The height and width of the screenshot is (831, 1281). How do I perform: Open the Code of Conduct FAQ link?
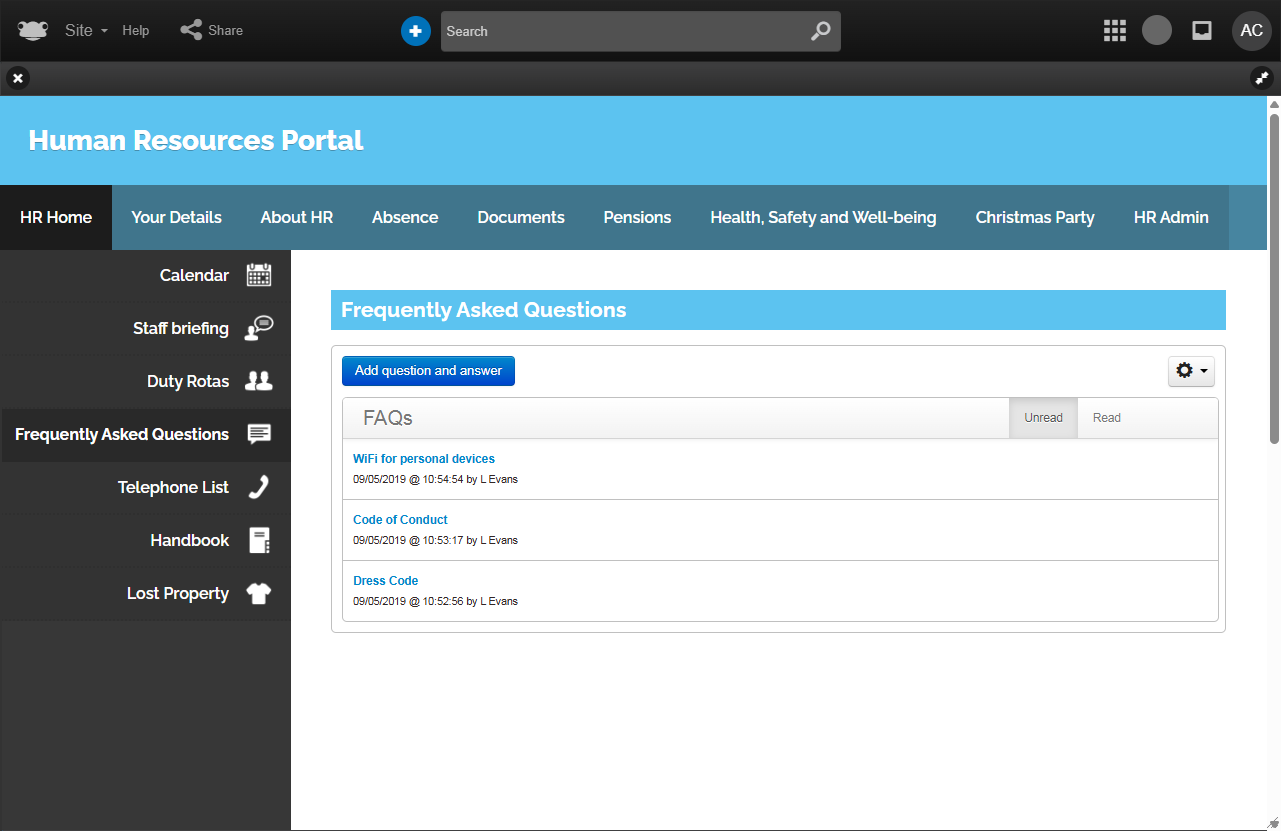pos(400,520)
